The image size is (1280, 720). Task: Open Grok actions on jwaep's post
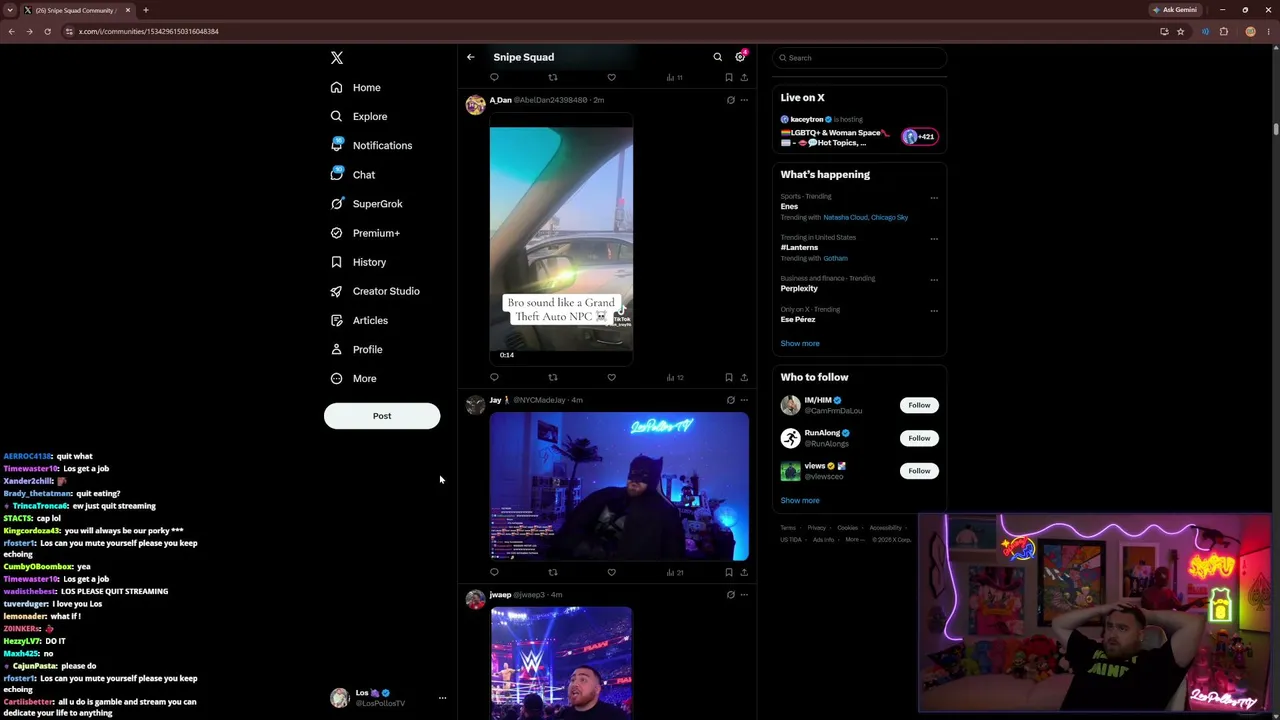pos(730,595)
